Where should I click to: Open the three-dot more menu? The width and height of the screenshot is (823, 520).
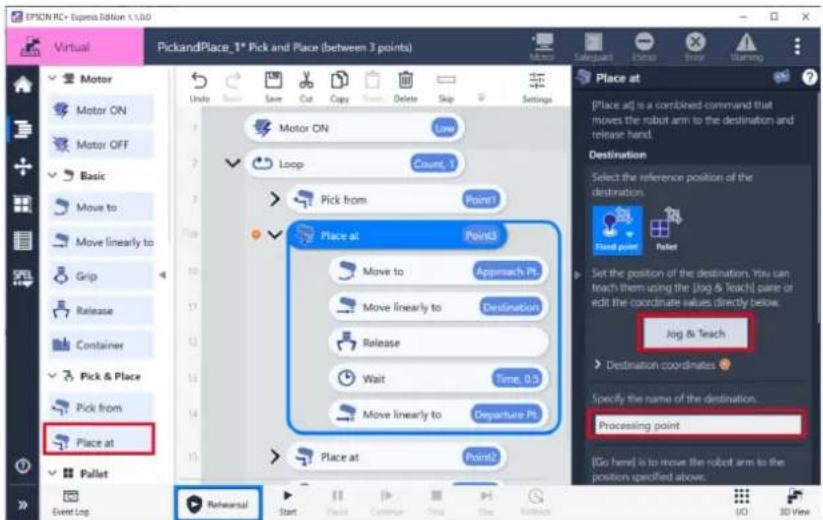pos(797,47)
